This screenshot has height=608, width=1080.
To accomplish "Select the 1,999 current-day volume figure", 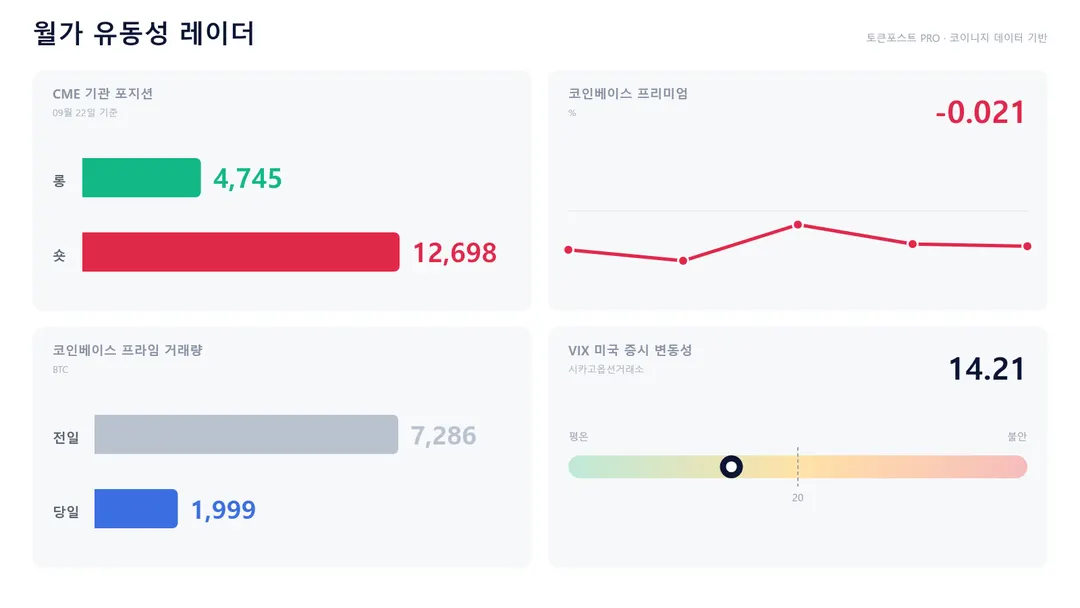I will pyautogui.click(x=223, y=510).
